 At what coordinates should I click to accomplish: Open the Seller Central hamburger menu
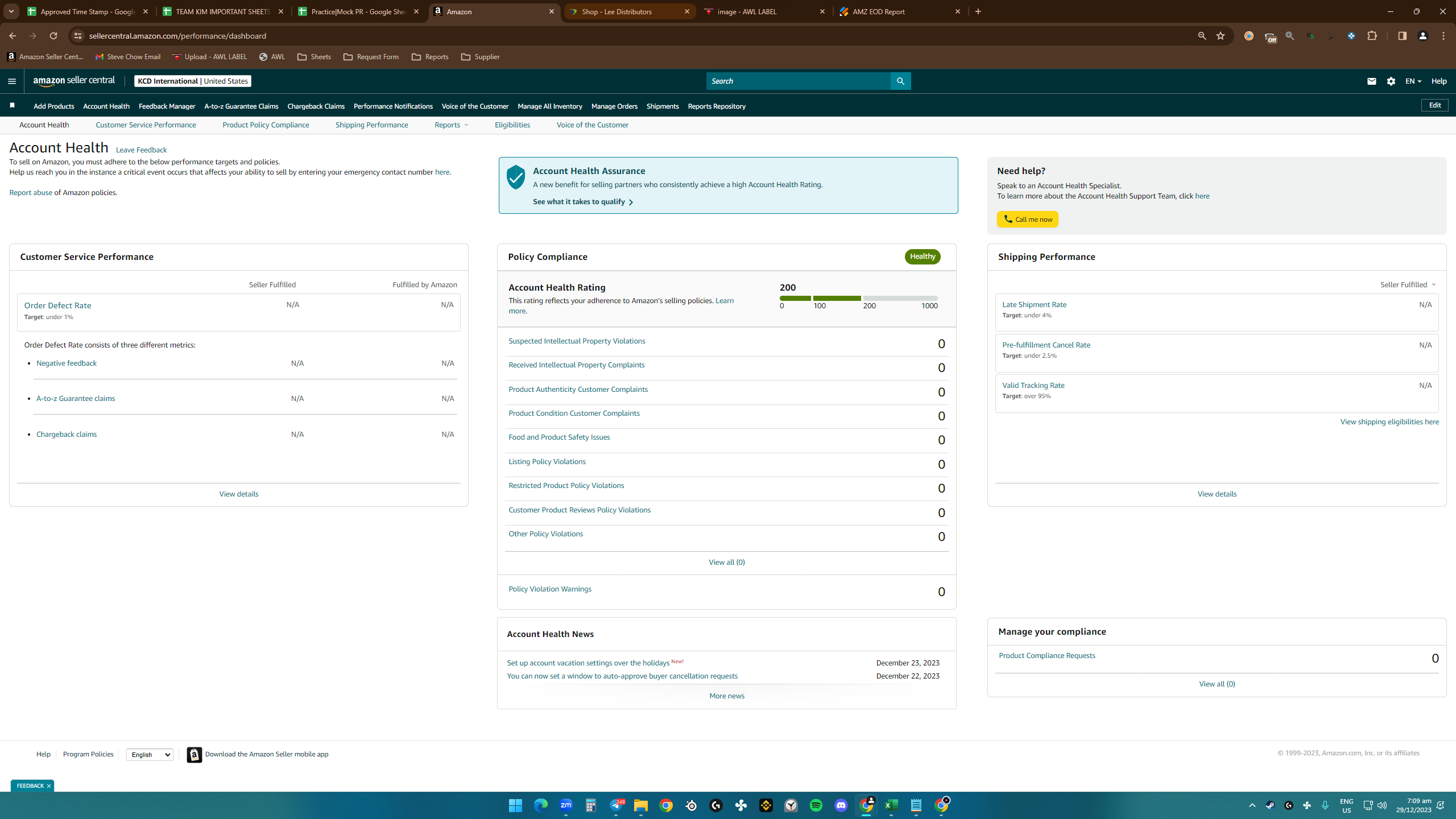click(12, 81)
